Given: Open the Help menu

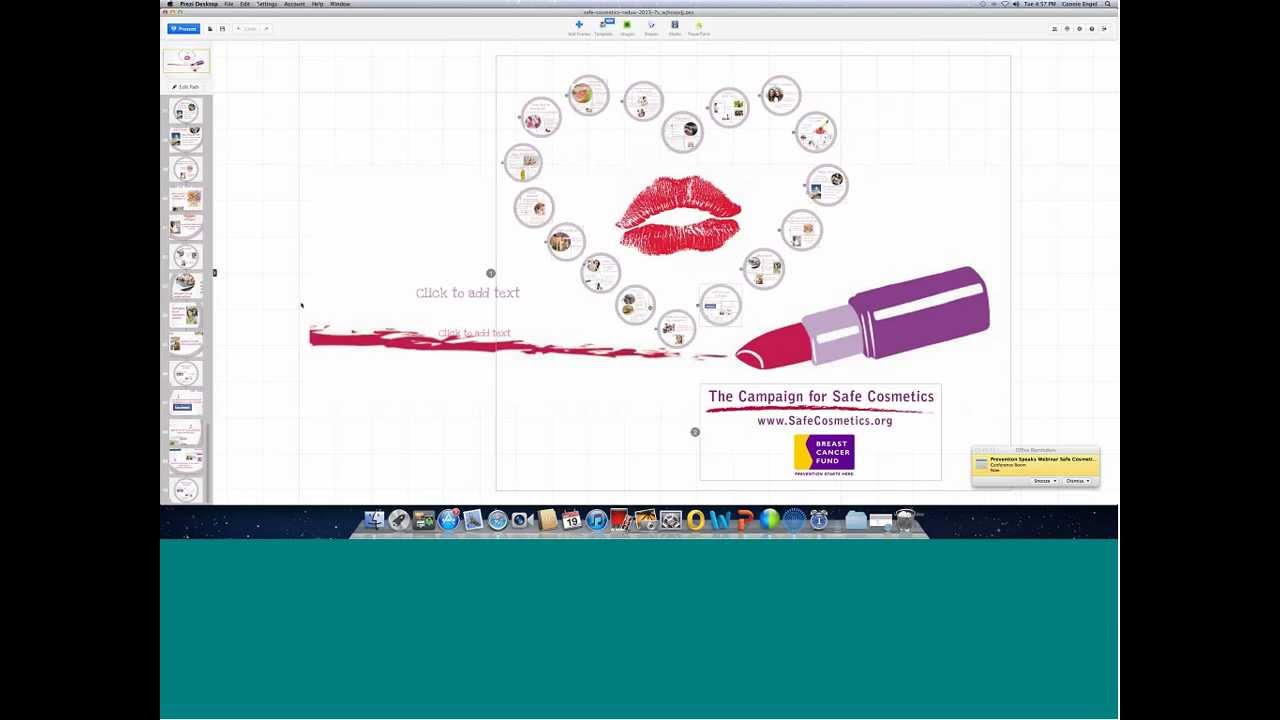Looking at the screenshot, I should (317, 4).
